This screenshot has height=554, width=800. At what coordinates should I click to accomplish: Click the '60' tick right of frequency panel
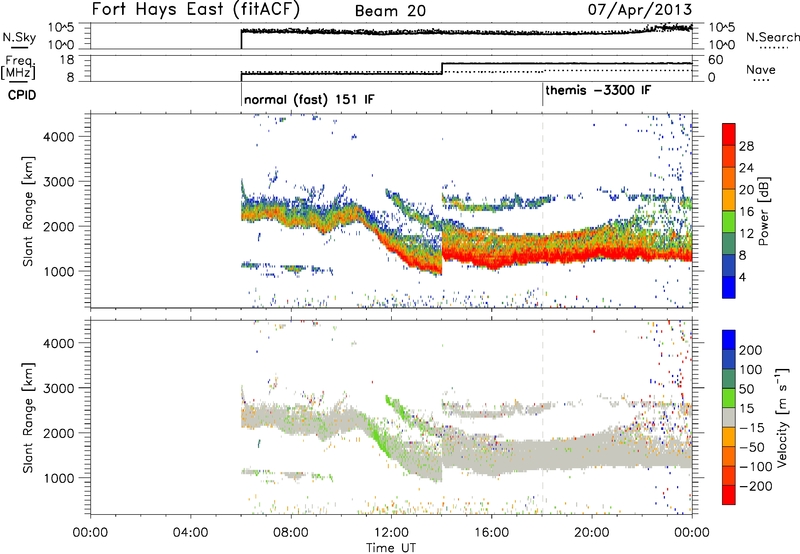point(716,60)
